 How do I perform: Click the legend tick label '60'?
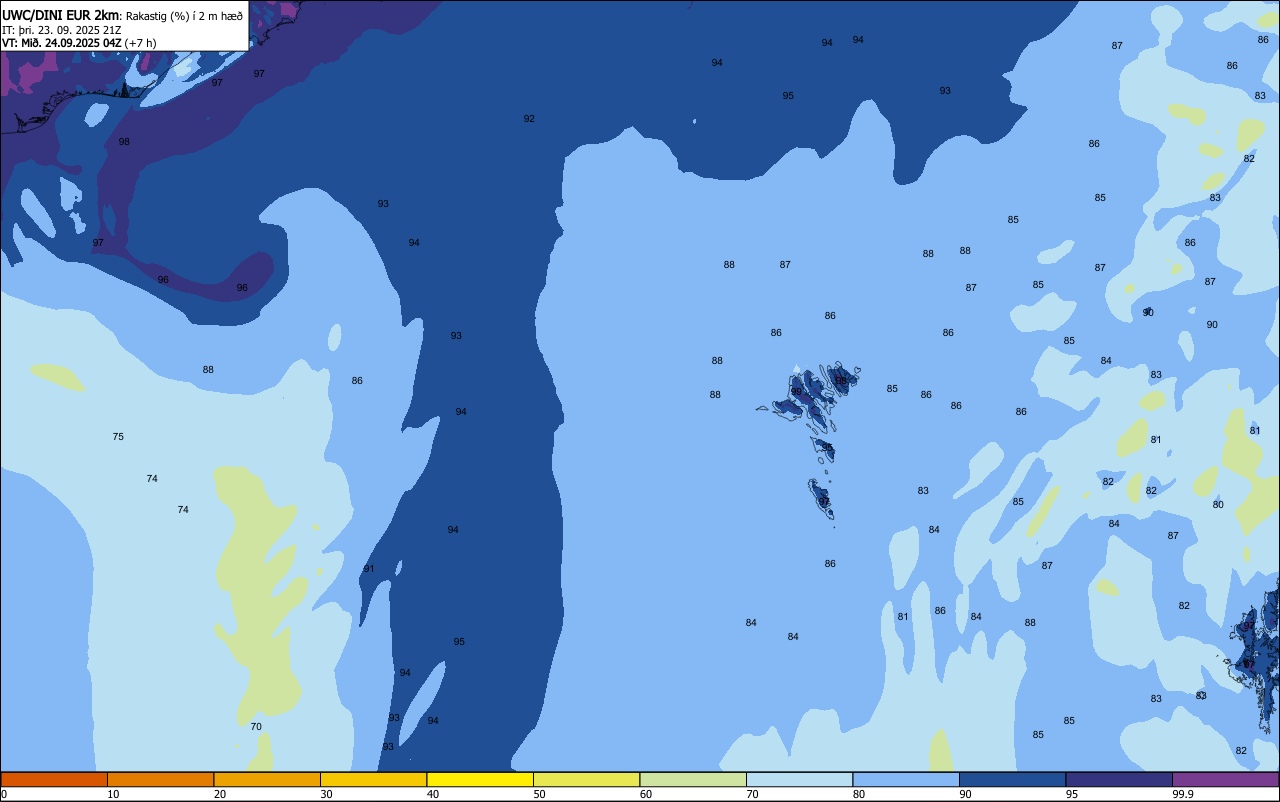646,794
